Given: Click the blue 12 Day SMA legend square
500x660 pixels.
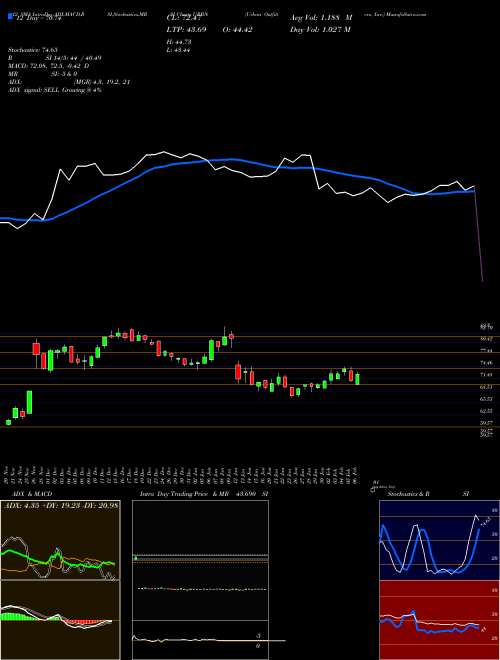Looking at the screenshot, I should [10, 17].
